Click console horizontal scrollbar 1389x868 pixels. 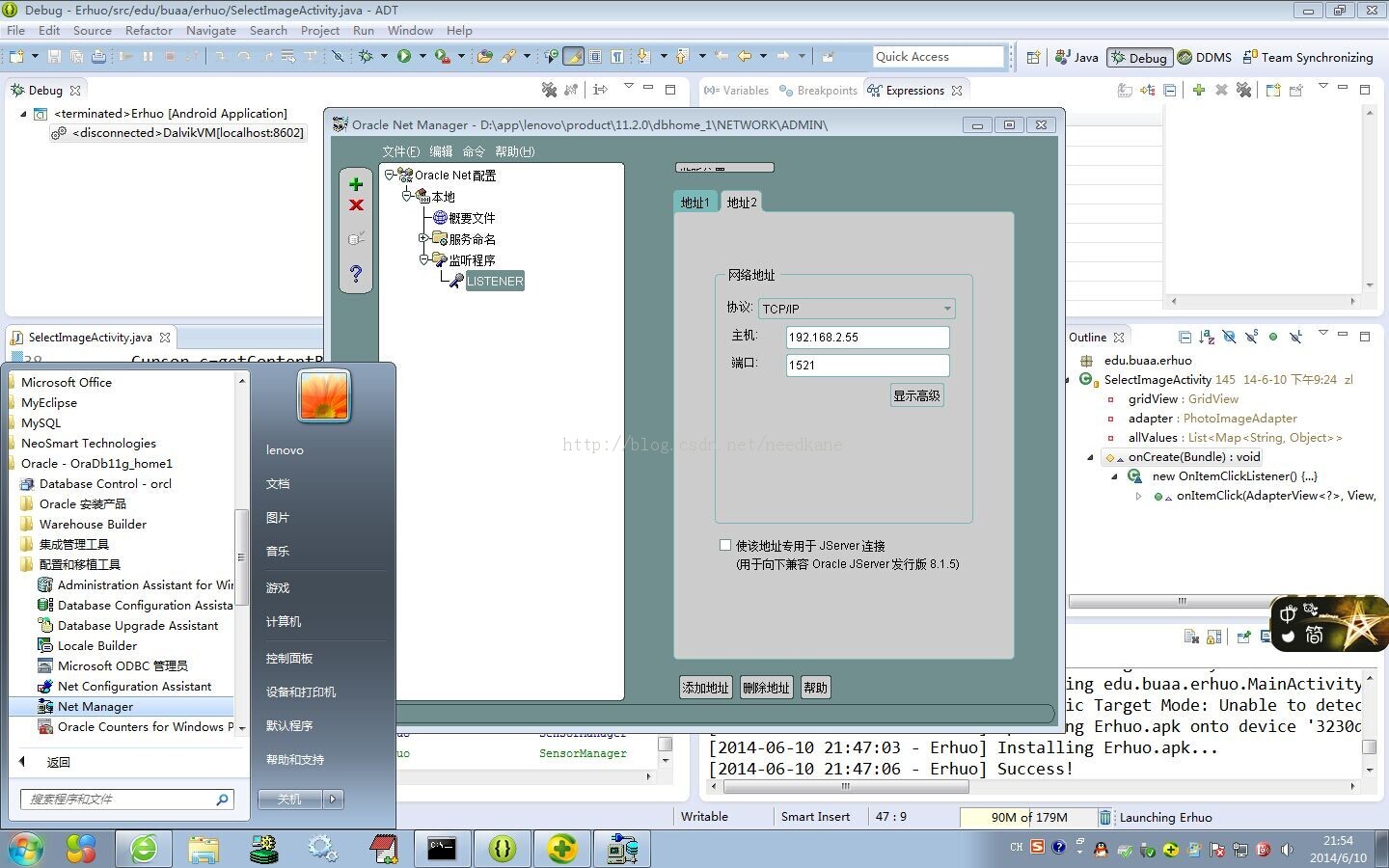coord(845,787)
